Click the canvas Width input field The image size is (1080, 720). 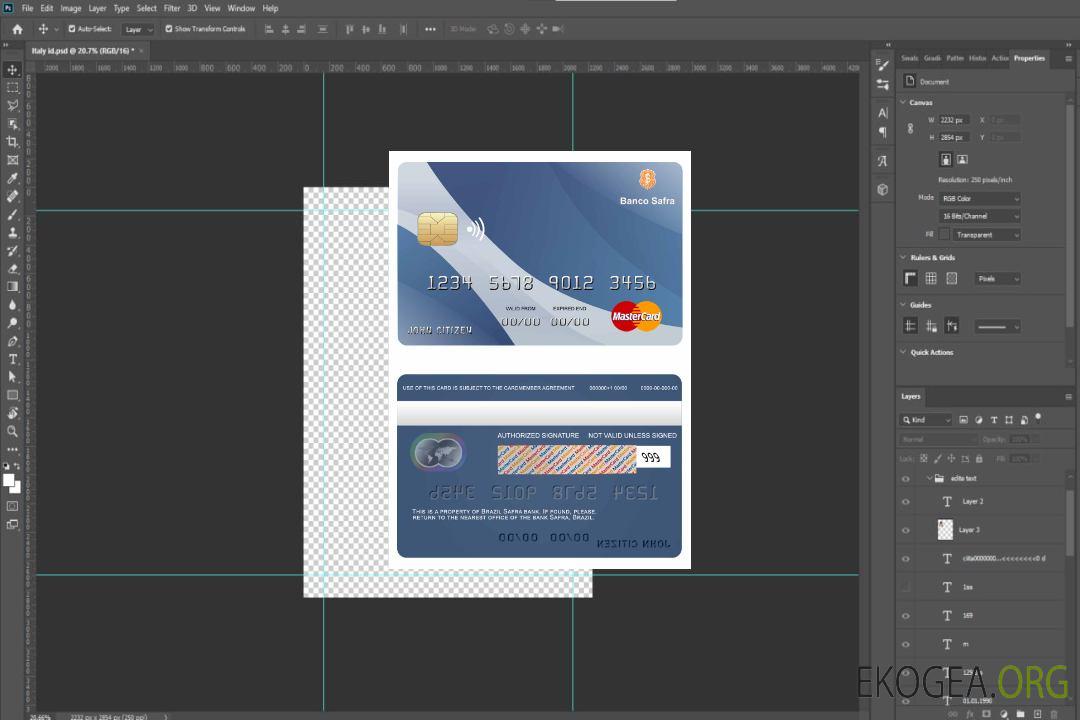tap(954, 120)
